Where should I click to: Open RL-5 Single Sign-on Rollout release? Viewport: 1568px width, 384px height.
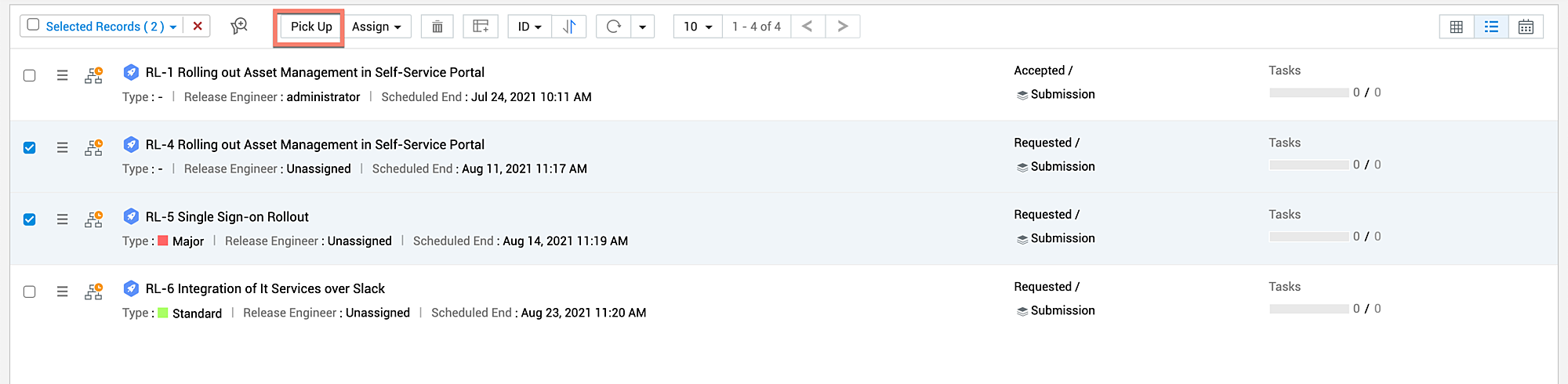227,217
